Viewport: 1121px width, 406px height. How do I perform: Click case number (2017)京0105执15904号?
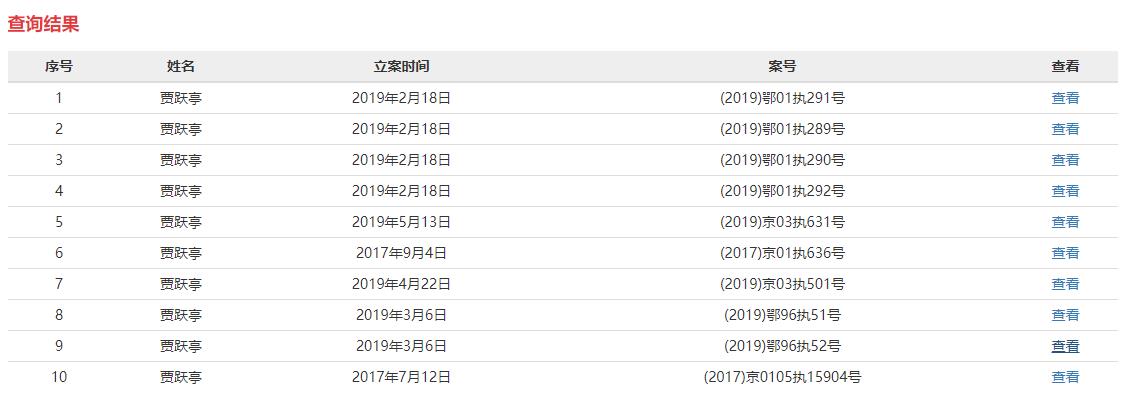[782, 377]
